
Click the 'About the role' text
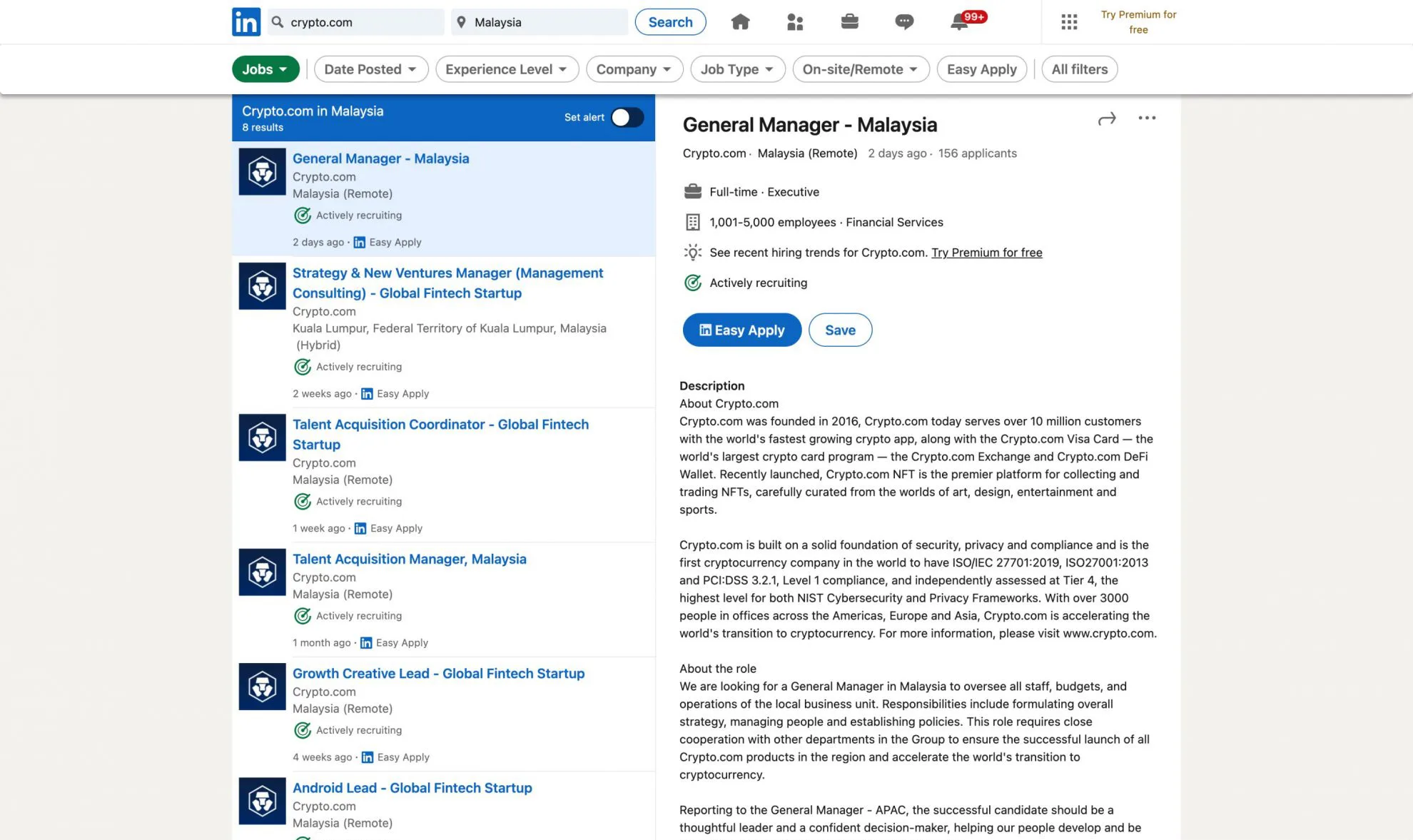[717, 669]
